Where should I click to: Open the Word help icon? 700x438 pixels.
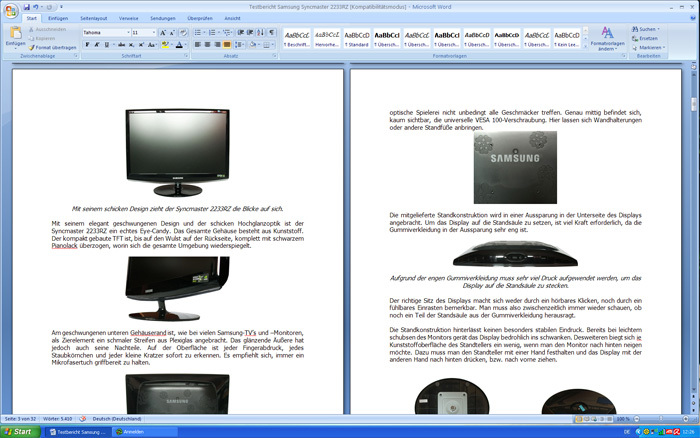[693, 18]
